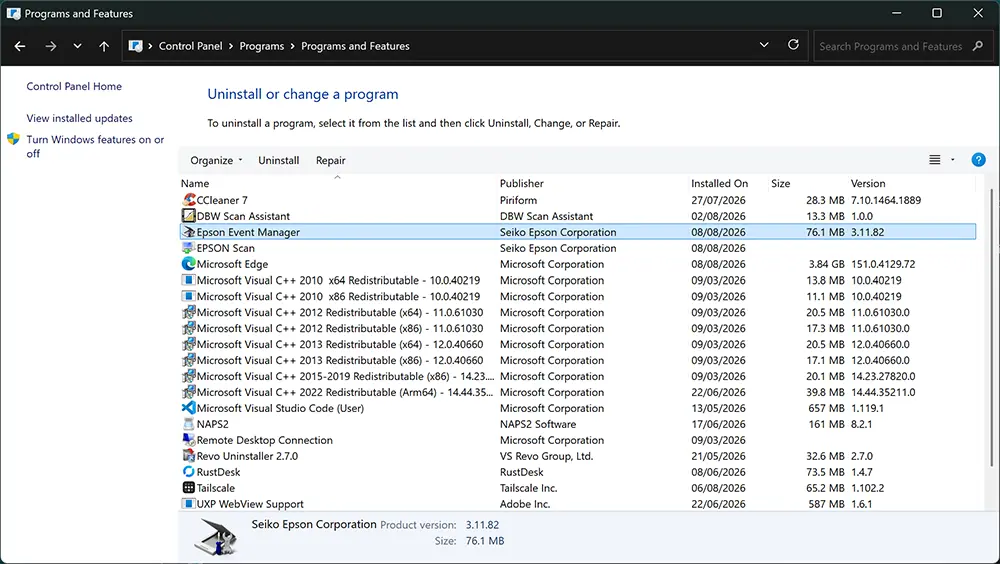The image size is (1000, 564).
Task: Click the Visual Studio Code icon
Action: point(189,408)
